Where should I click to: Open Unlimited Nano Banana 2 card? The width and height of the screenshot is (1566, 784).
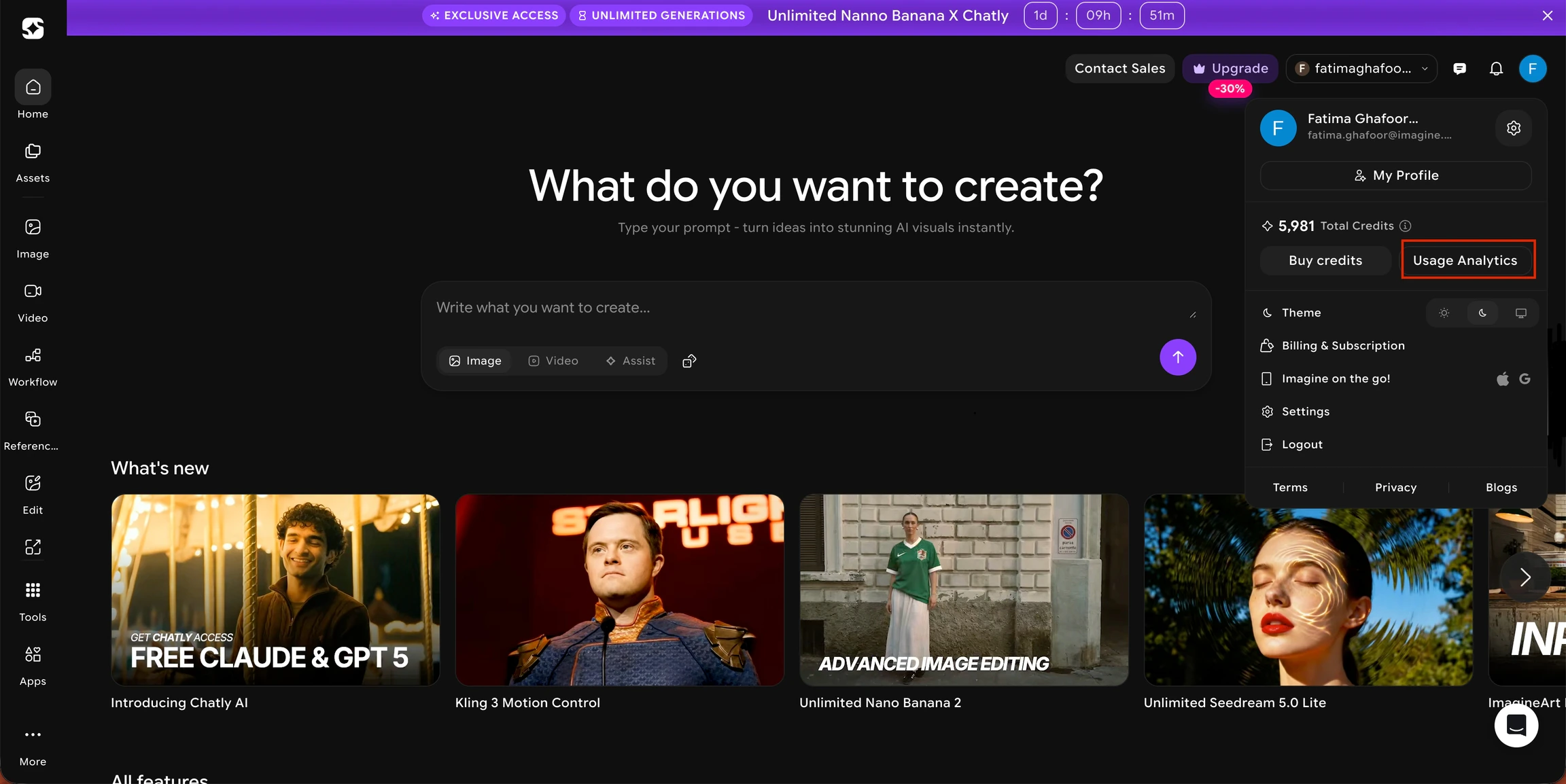click(964, 603)
